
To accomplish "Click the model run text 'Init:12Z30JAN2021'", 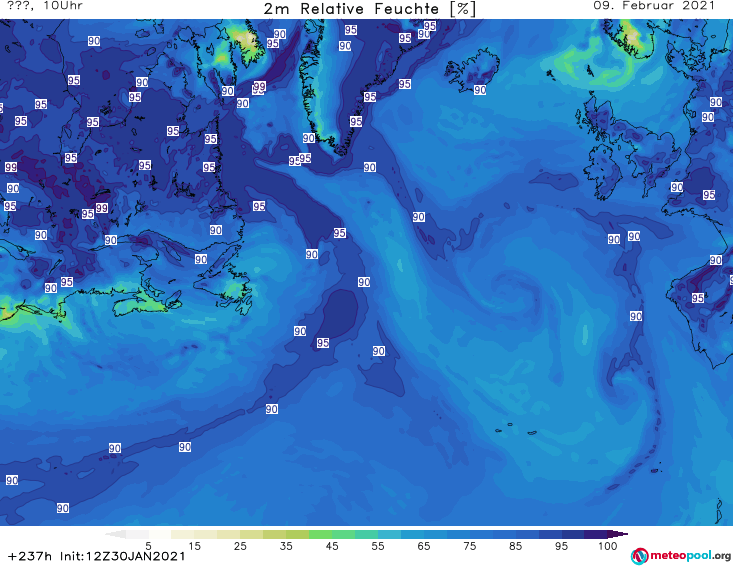I will tap(122, 557).
